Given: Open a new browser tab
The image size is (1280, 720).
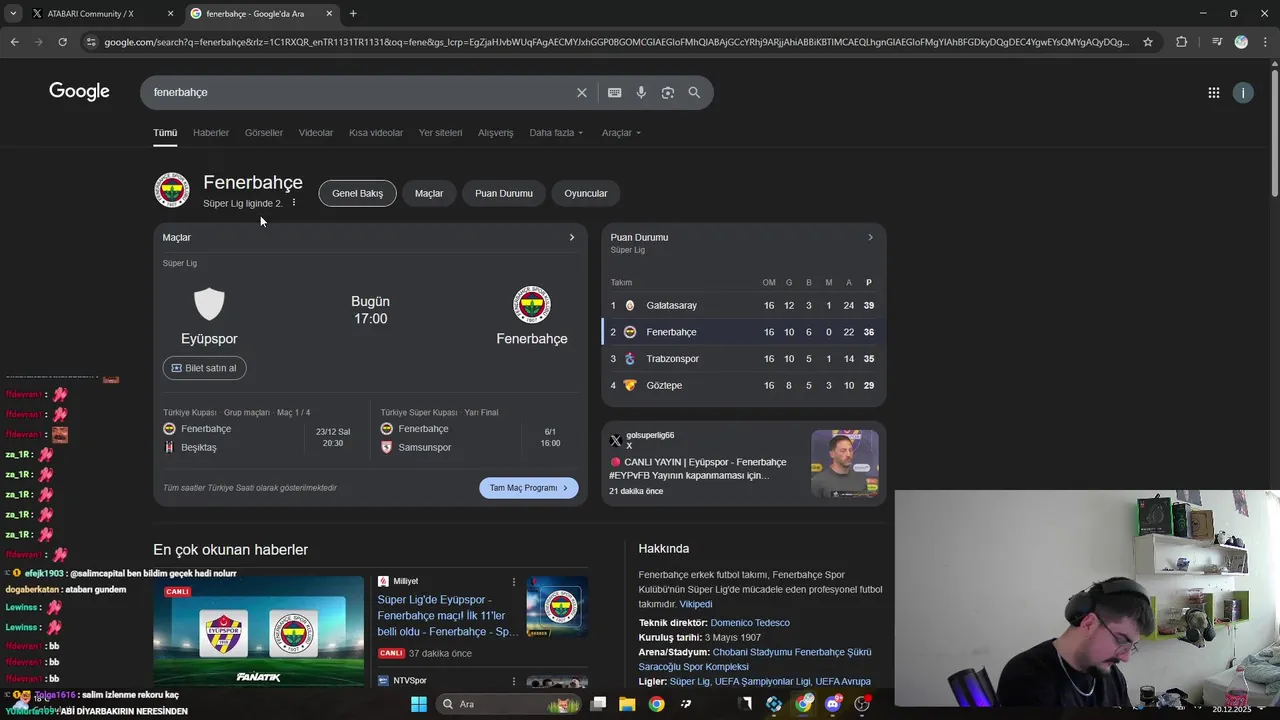Looking at the screenshot, I should (x=353, y=14).
